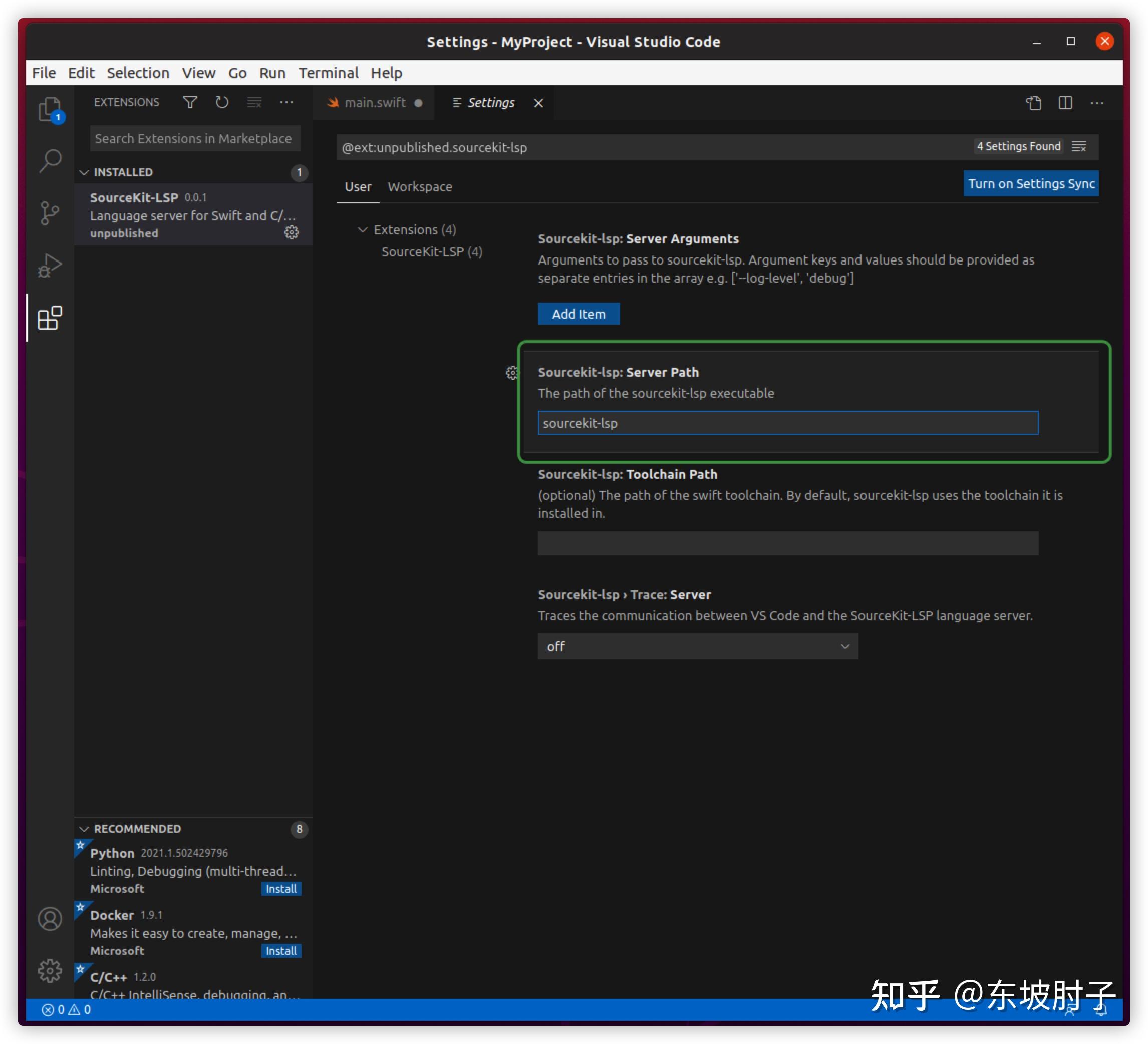
Task: Clear settings search input icon
Action: pyautogui.click(x=1078, y=147)
